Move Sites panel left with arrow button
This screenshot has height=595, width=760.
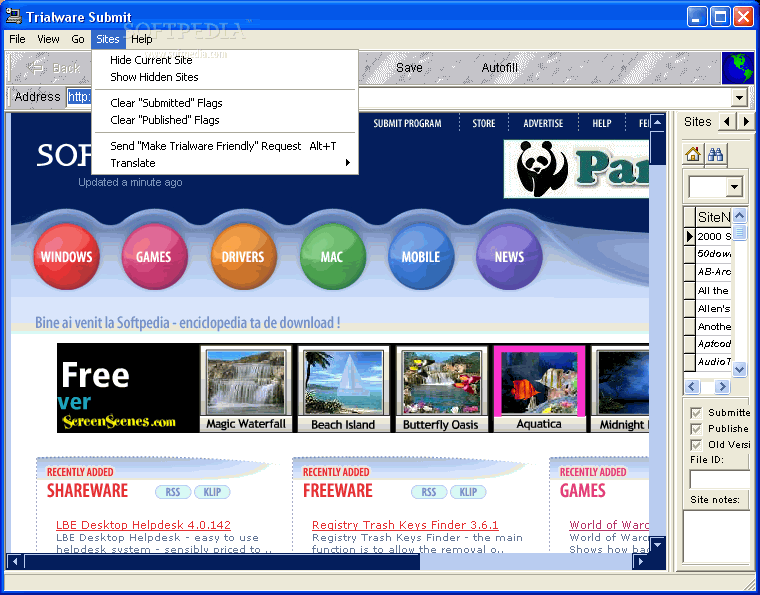click(x=727, y=121)
